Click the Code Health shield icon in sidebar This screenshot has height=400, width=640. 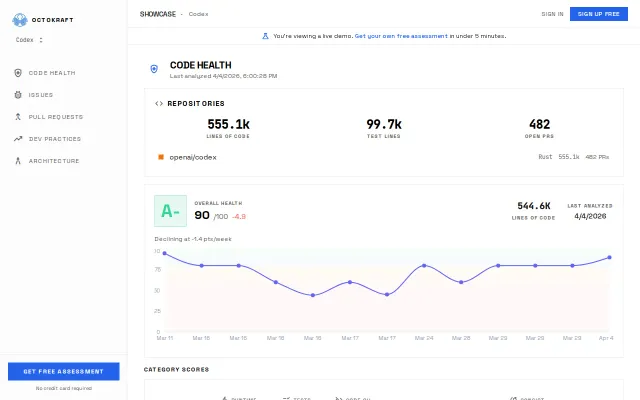[x=18, y=73]
